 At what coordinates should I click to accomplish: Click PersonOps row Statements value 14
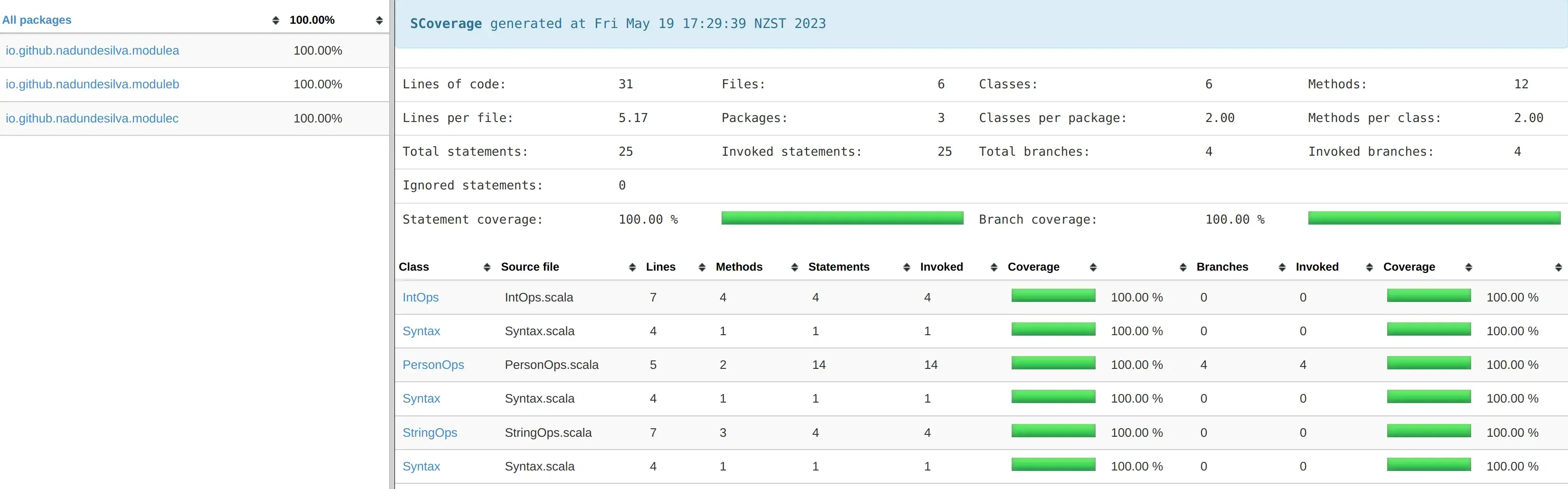coord(819,365)
